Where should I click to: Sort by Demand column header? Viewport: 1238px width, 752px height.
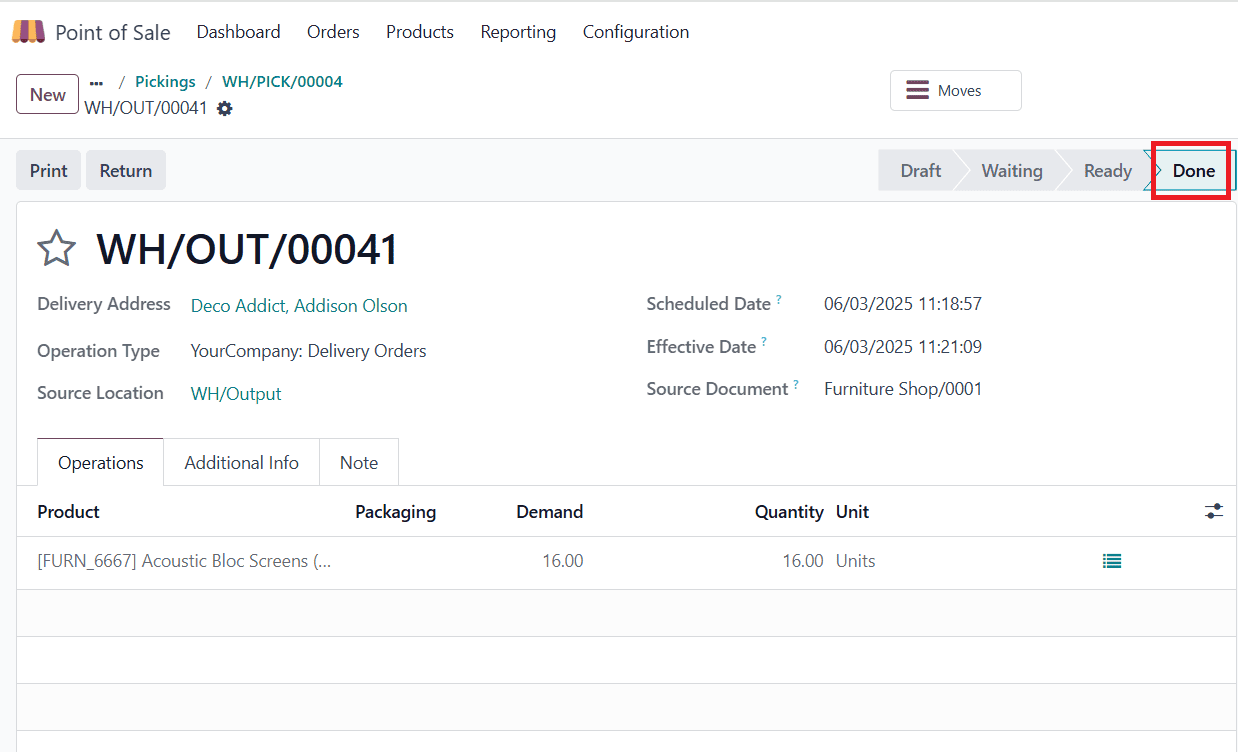pos(549,512)
